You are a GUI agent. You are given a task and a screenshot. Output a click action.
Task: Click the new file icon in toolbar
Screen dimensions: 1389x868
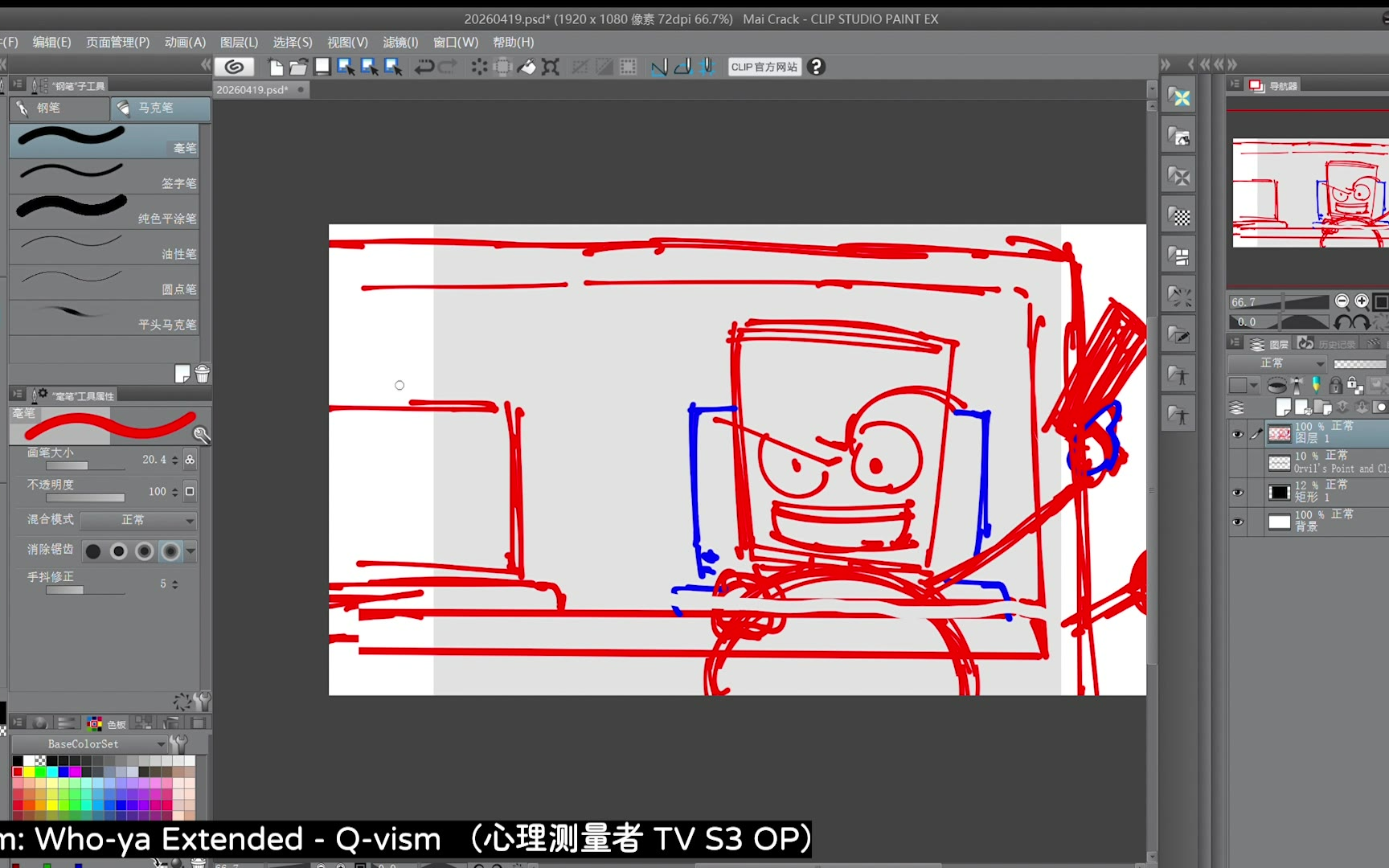[x=276, y=67]
